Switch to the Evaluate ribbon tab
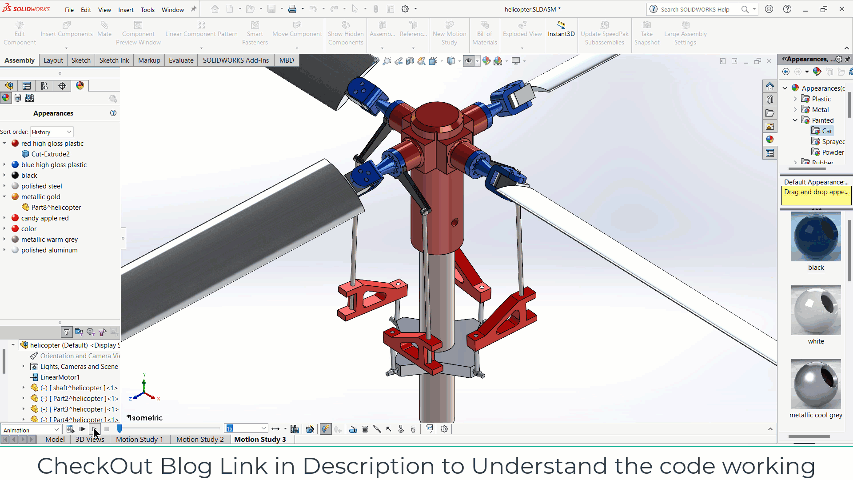The height and width of the screenshot is (480, 853). tap(181, 60)
